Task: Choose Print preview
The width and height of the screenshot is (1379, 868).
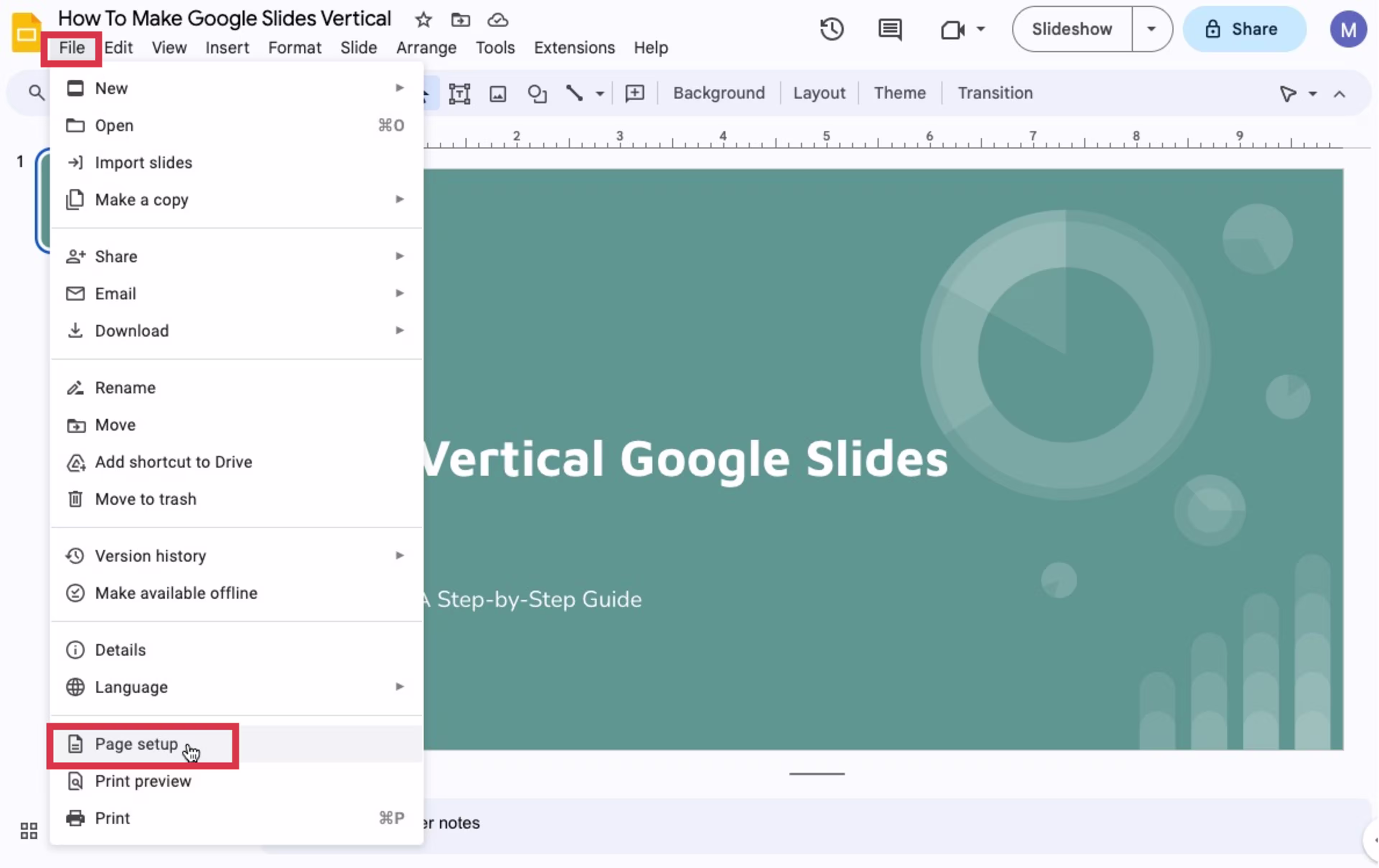Action: (236, 781)
